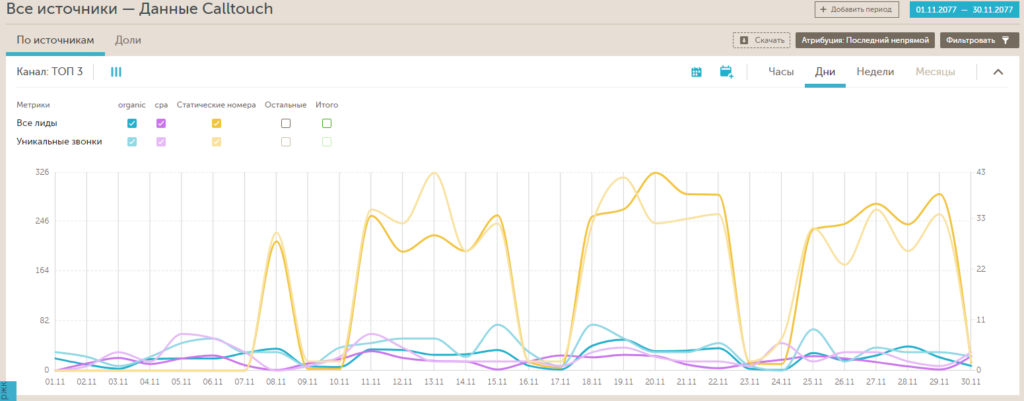
Task: Enable Итого checkbox for Уникальные звонки
Action: 326,142
